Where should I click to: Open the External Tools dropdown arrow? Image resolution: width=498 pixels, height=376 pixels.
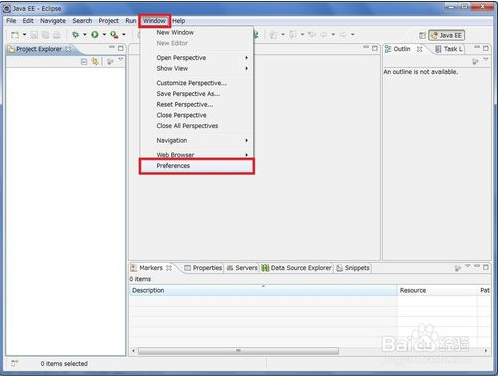click(x=124, y=34)
